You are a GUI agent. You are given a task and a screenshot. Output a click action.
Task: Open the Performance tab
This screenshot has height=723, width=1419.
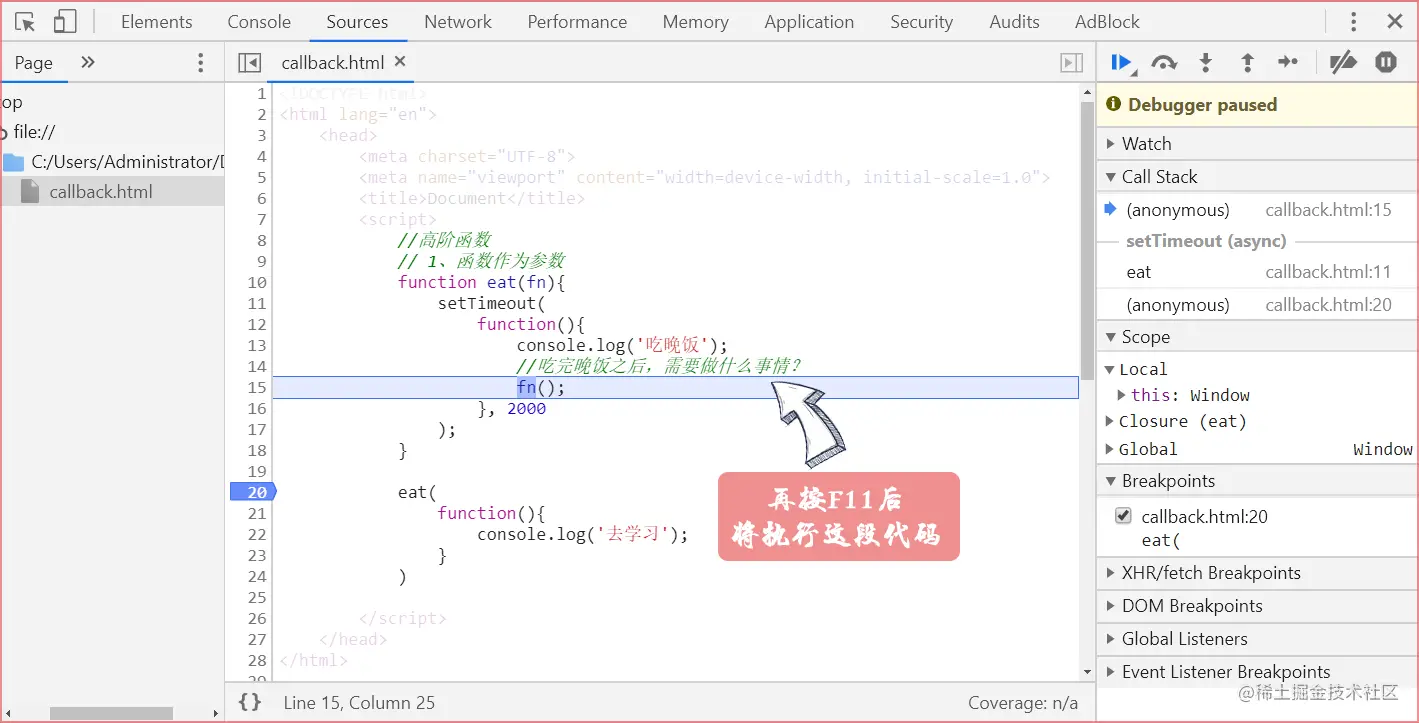pyautogui.click(x=577, y=22)
